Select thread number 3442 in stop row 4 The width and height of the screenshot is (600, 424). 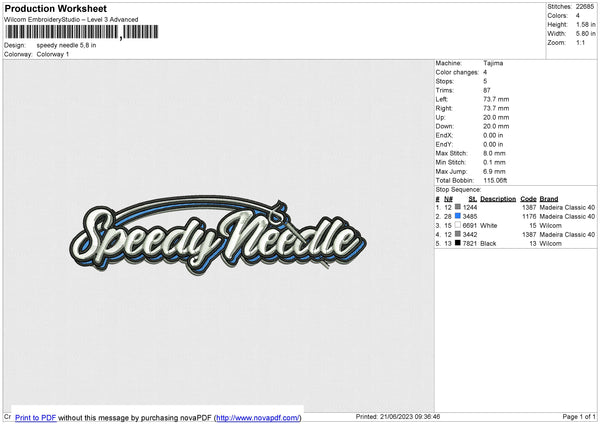(470, 234)
